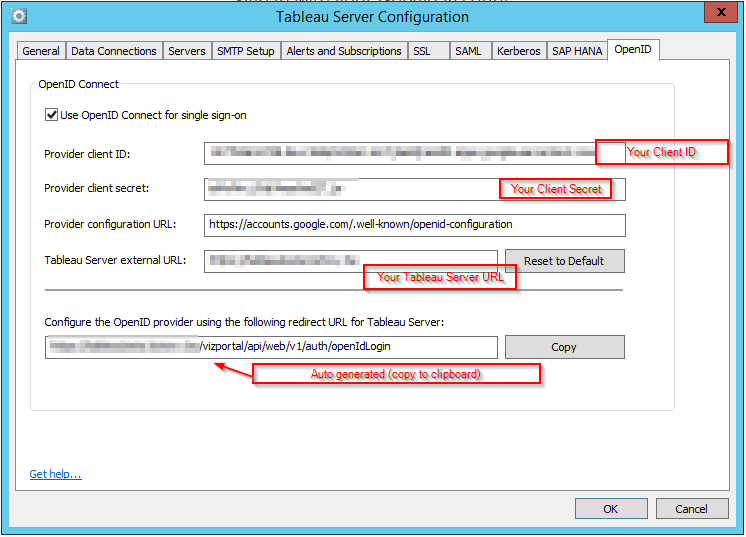The image size is (746, 537).
Task: Select the OpenID tab
Action: pyautogui.click(x=633, y=49)
